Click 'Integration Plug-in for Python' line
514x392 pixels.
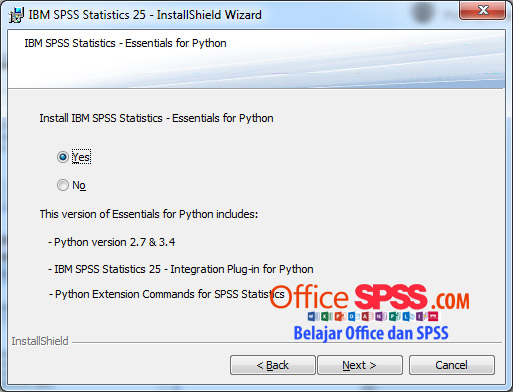(181, 269)
